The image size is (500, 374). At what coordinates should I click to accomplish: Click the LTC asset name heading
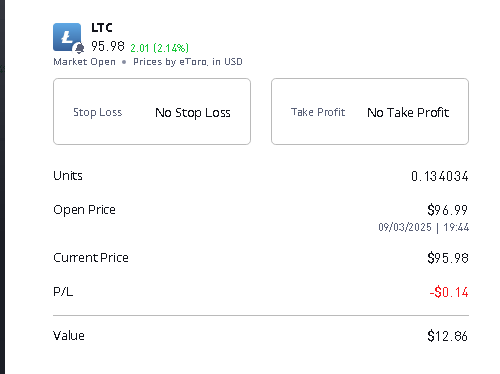point(102,27)
